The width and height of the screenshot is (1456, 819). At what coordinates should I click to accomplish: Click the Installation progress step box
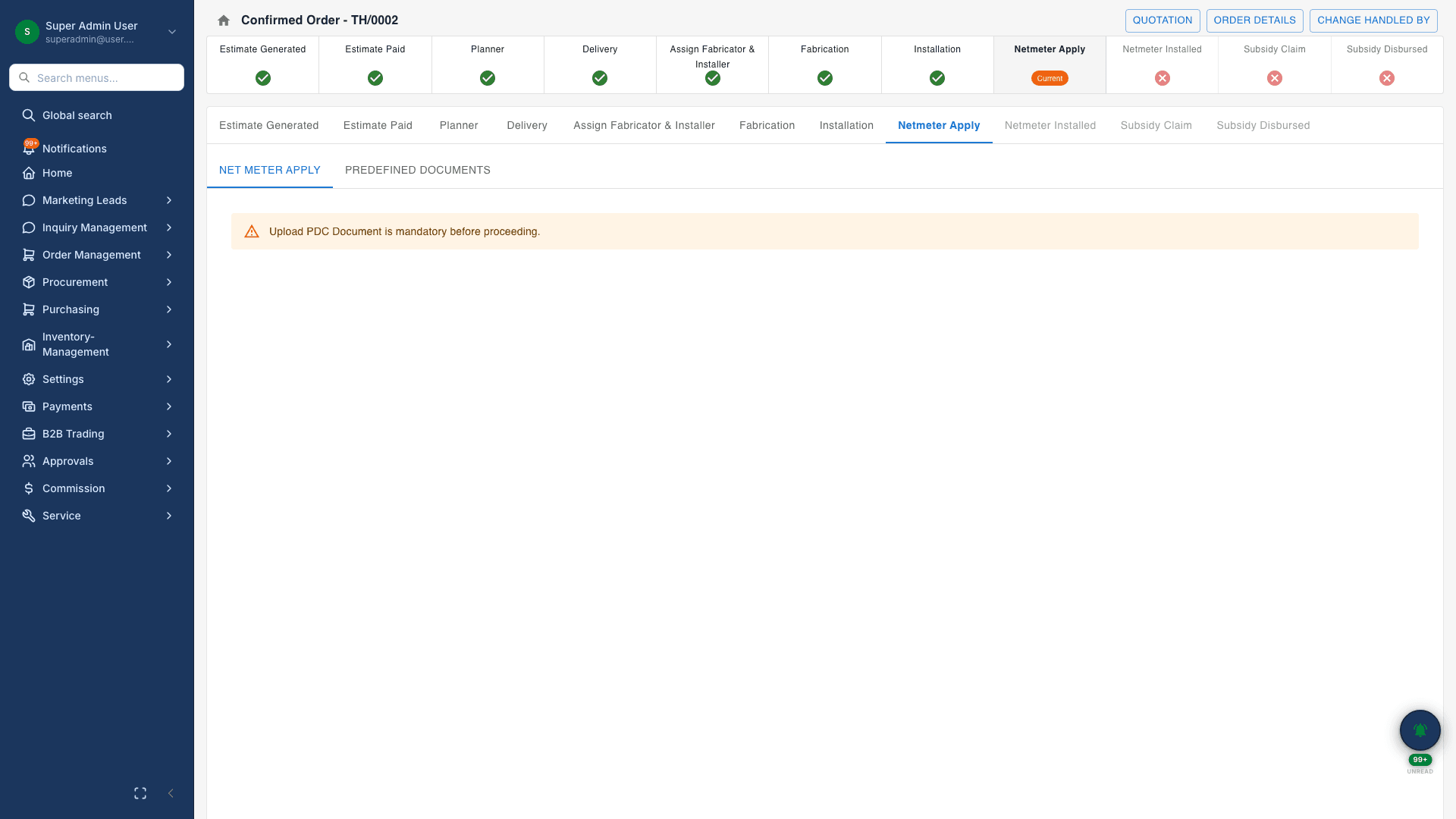tap(937, 64)
